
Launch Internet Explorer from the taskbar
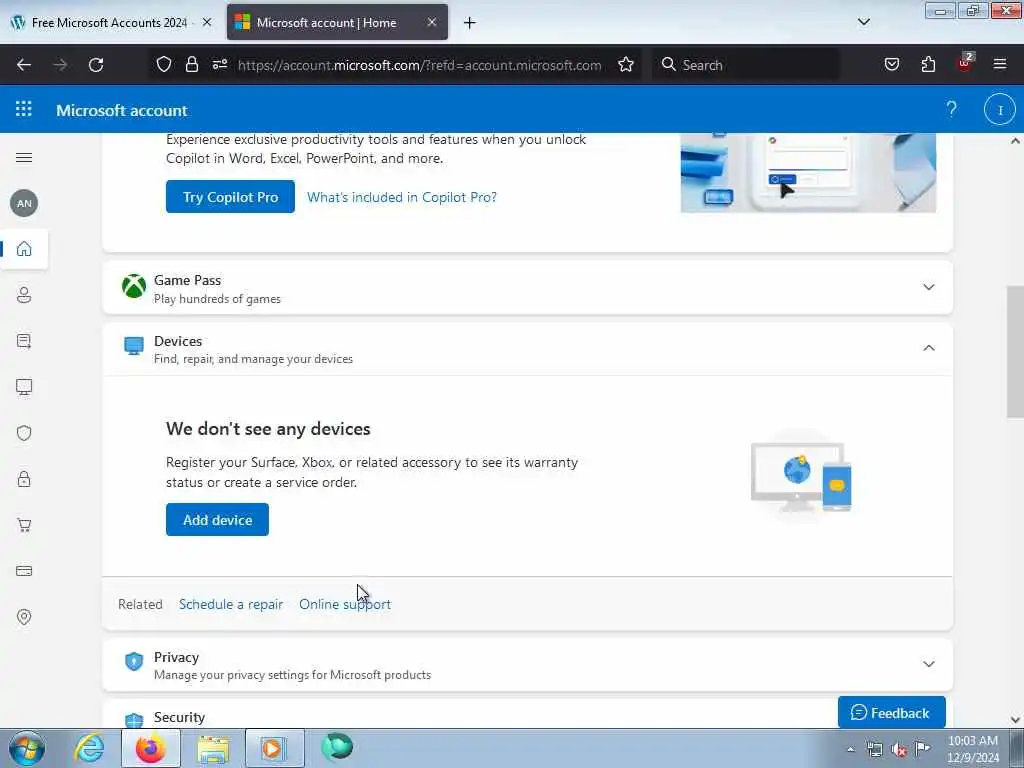click(89, 748)
